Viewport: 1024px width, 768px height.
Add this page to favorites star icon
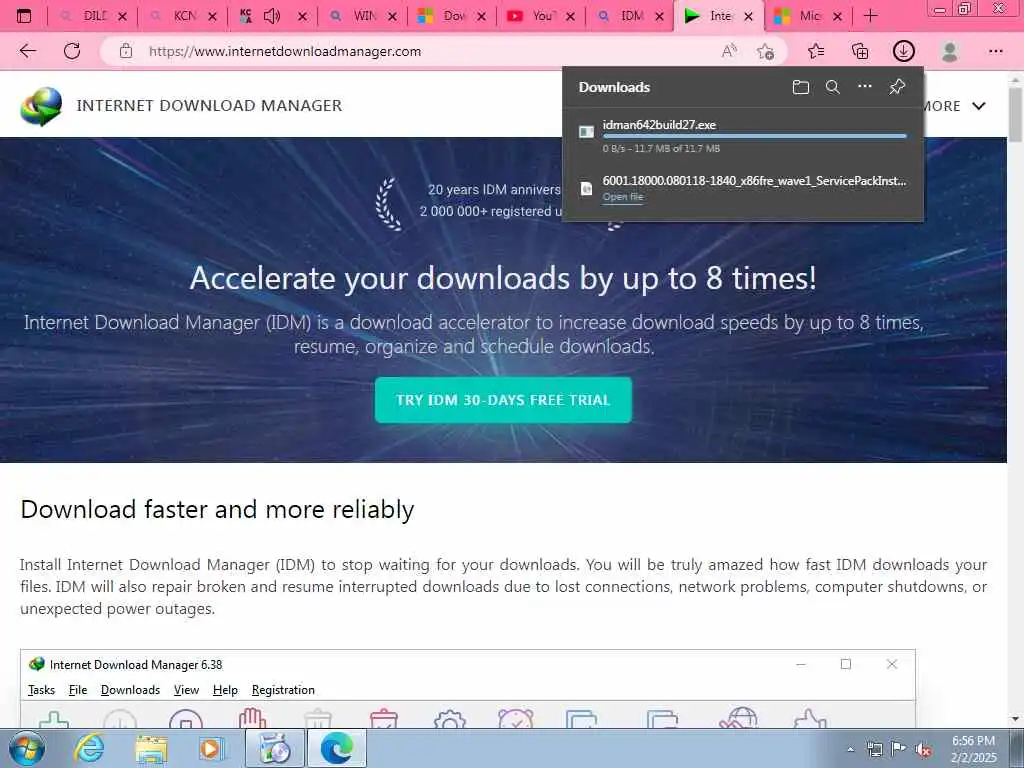click(765, 51)
